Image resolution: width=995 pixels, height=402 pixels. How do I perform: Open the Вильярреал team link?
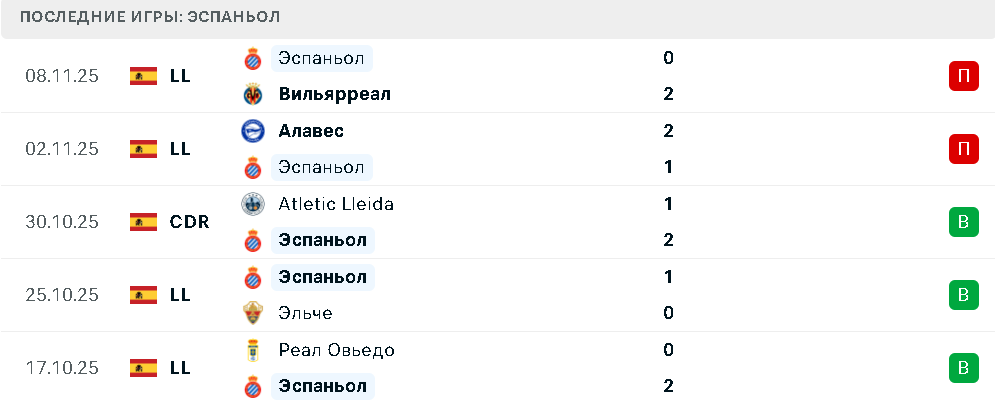335,94
